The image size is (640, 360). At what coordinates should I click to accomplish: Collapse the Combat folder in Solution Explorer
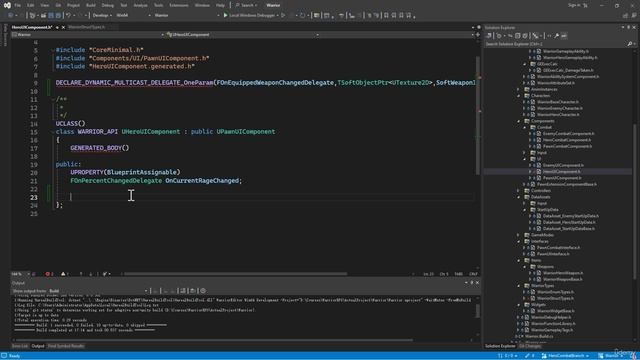pos(524,127)
